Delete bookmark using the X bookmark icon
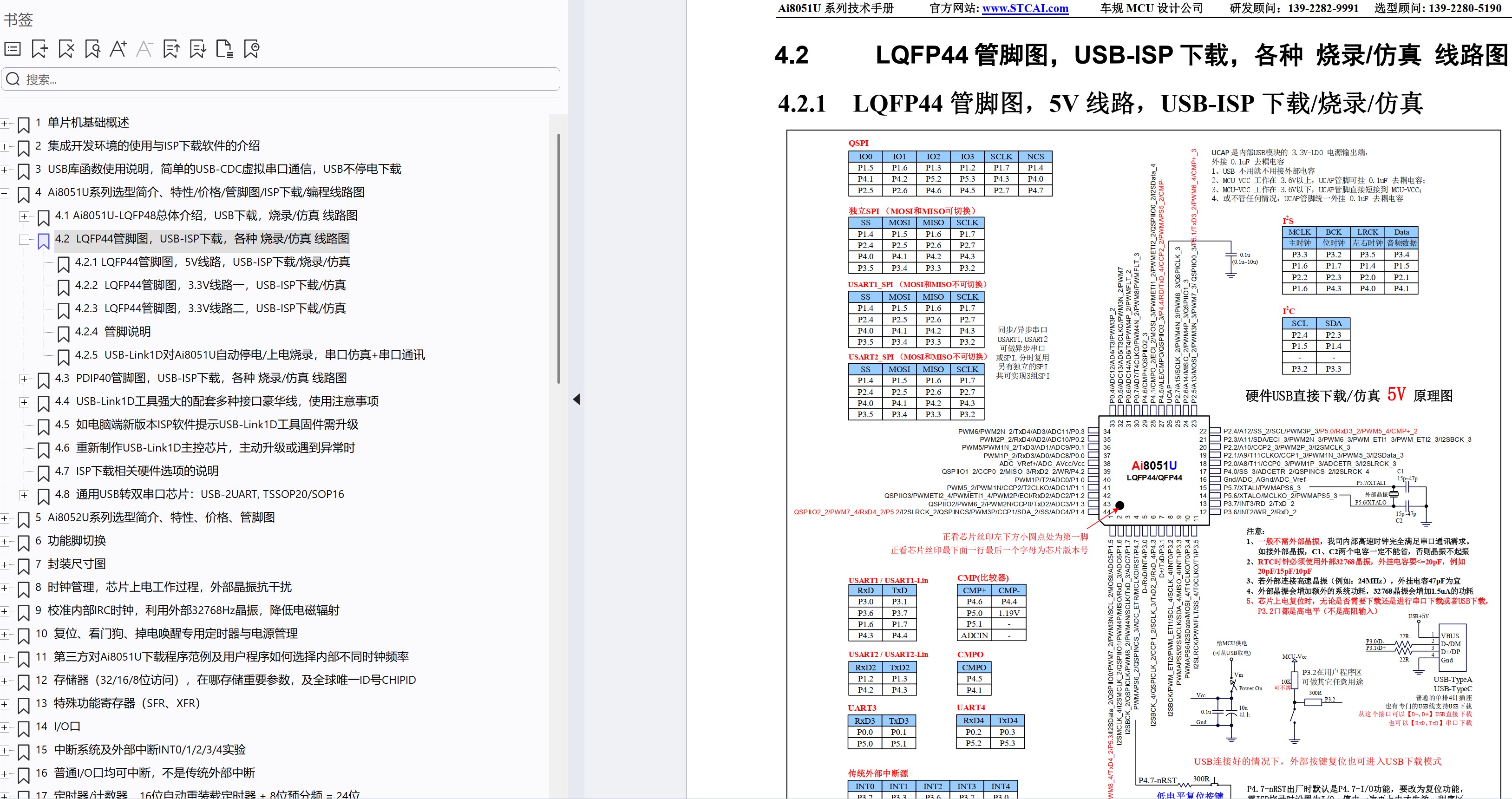This screenshot has width=1512, height=799. (66, 49)
